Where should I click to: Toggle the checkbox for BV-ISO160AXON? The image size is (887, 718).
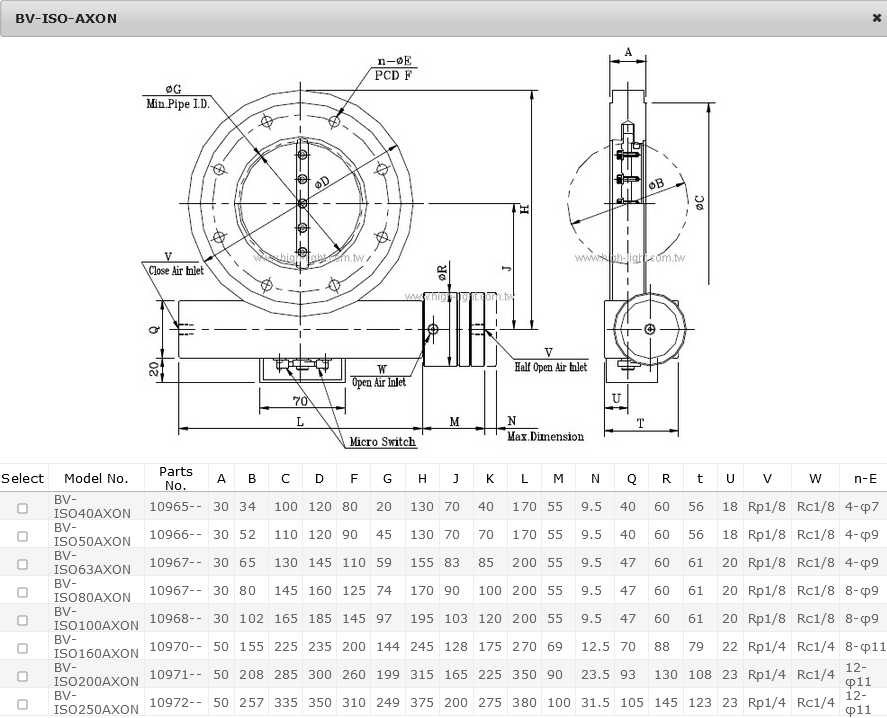pyautogui.click(x=22, y=648)
